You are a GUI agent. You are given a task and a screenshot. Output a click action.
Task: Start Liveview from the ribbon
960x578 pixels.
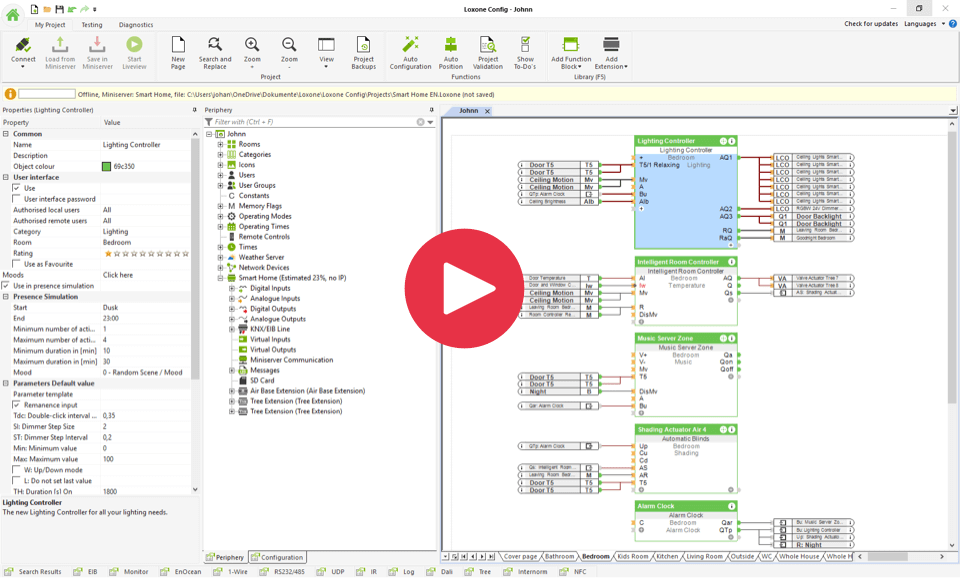pyautogui.click(x=134, y=45)
